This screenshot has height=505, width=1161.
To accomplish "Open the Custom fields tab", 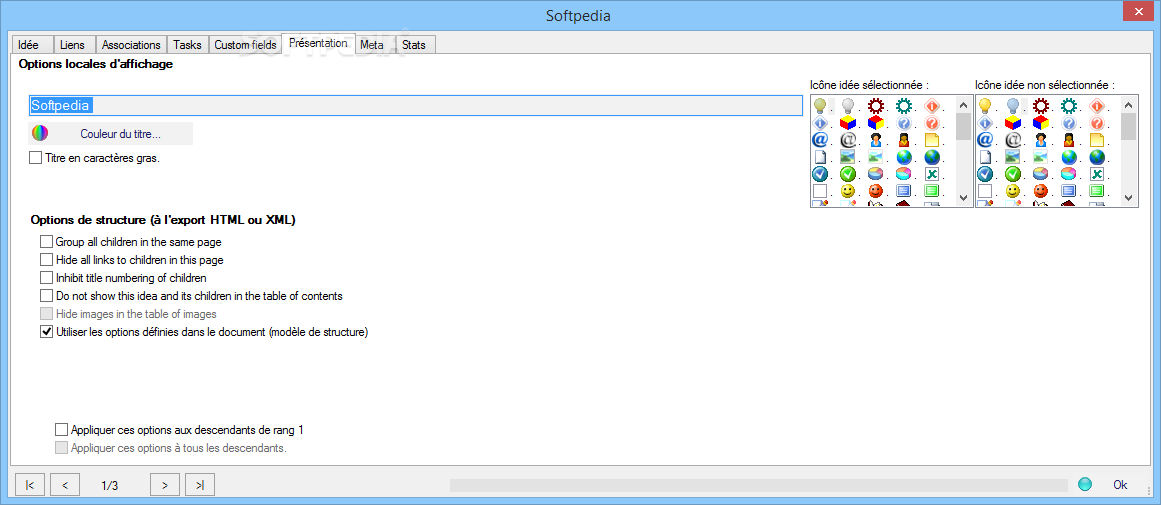I will click(245, 44).
